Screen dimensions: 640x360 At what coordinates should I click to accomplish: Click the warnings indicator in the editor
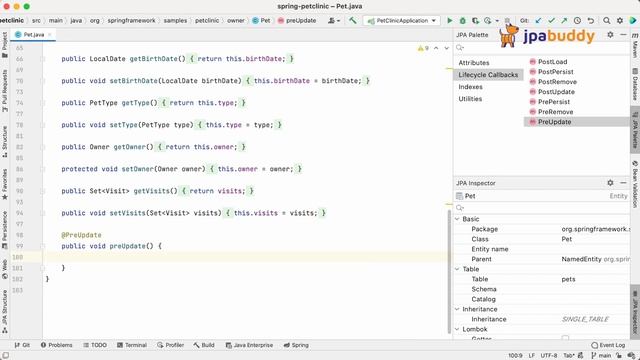[423, 48]
